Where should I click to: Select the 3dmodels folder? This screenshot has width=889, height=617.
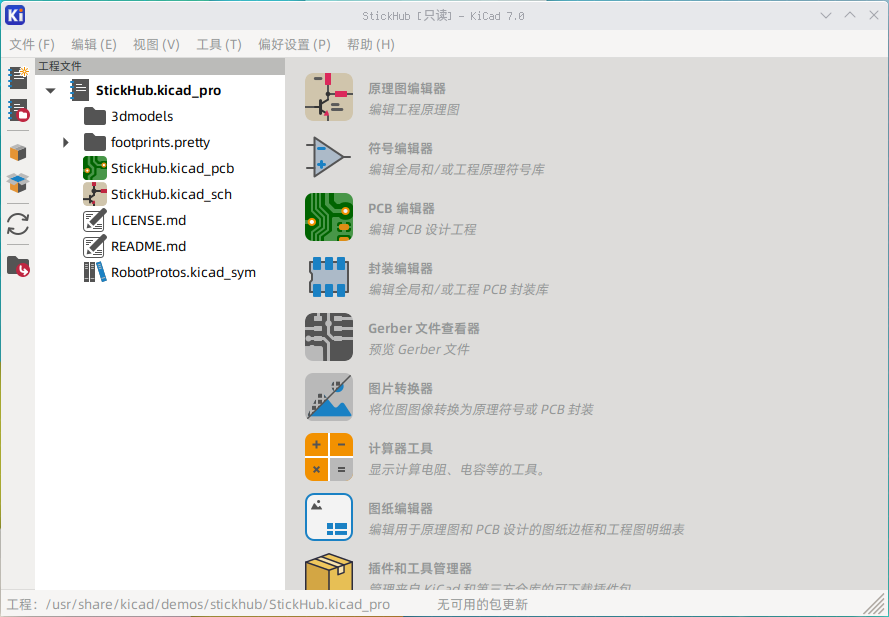coord(141,116)
